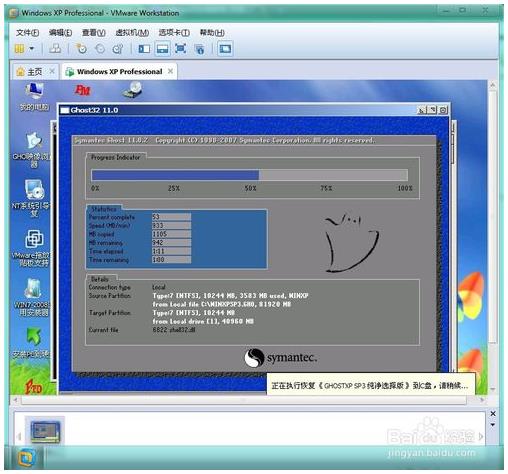Close the Windows XP Professional tab
The height and width of the screenshot is (474, 508).
click(x=170, y=71)
